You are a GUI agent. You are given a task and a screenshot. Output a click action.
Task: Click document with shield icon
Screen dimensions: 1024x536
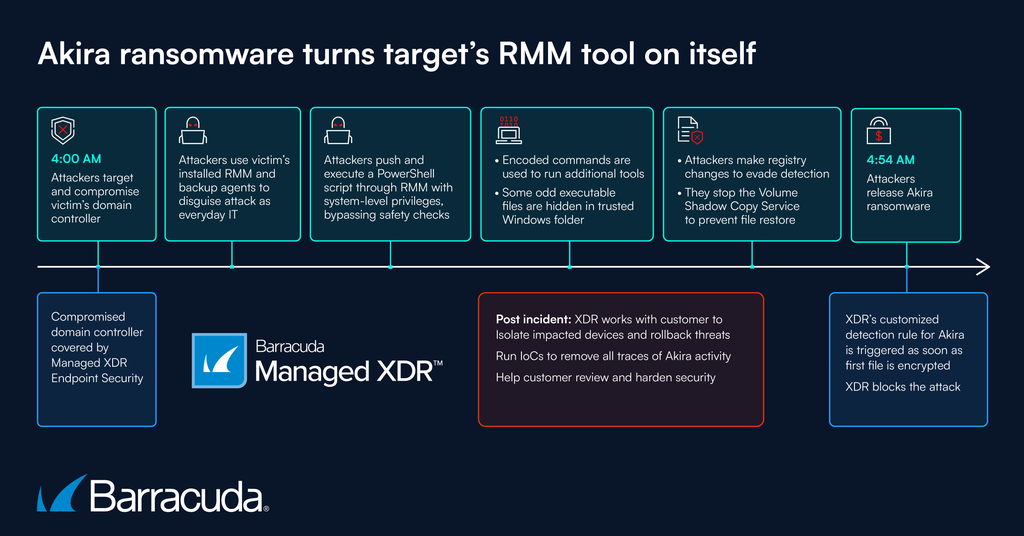(x=691, y=131)
